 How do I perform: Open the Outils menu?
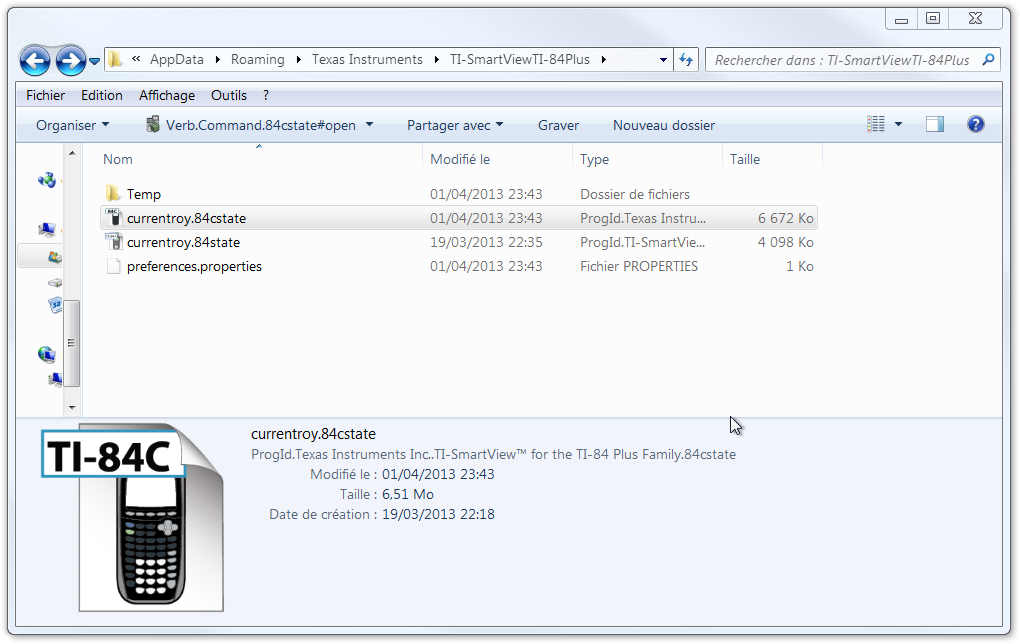229,96
